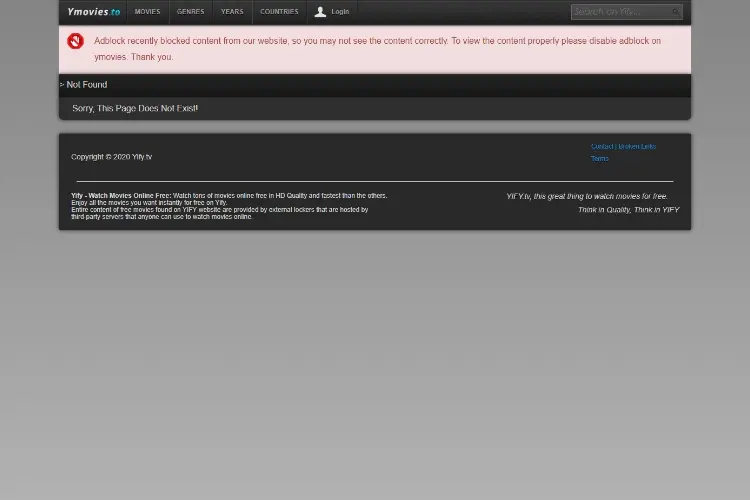Open the Contact link in footer
The image size is (750, 500).
[x=602, y=146]
